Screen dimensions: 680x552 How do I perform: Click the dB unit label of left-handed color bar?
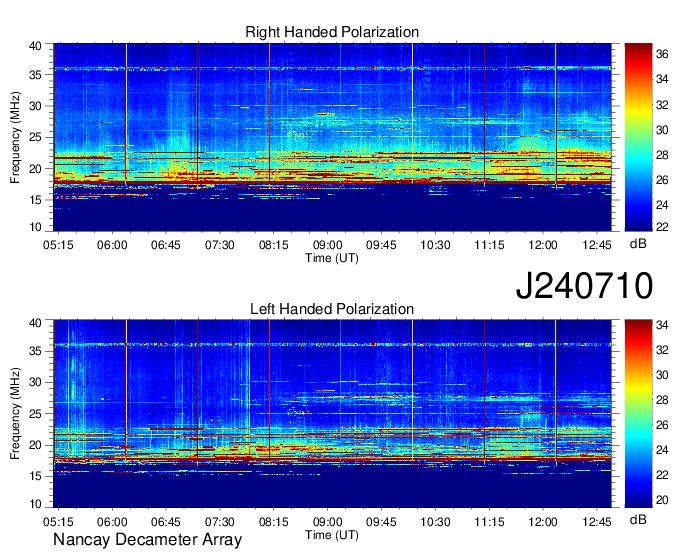point(638,520)
